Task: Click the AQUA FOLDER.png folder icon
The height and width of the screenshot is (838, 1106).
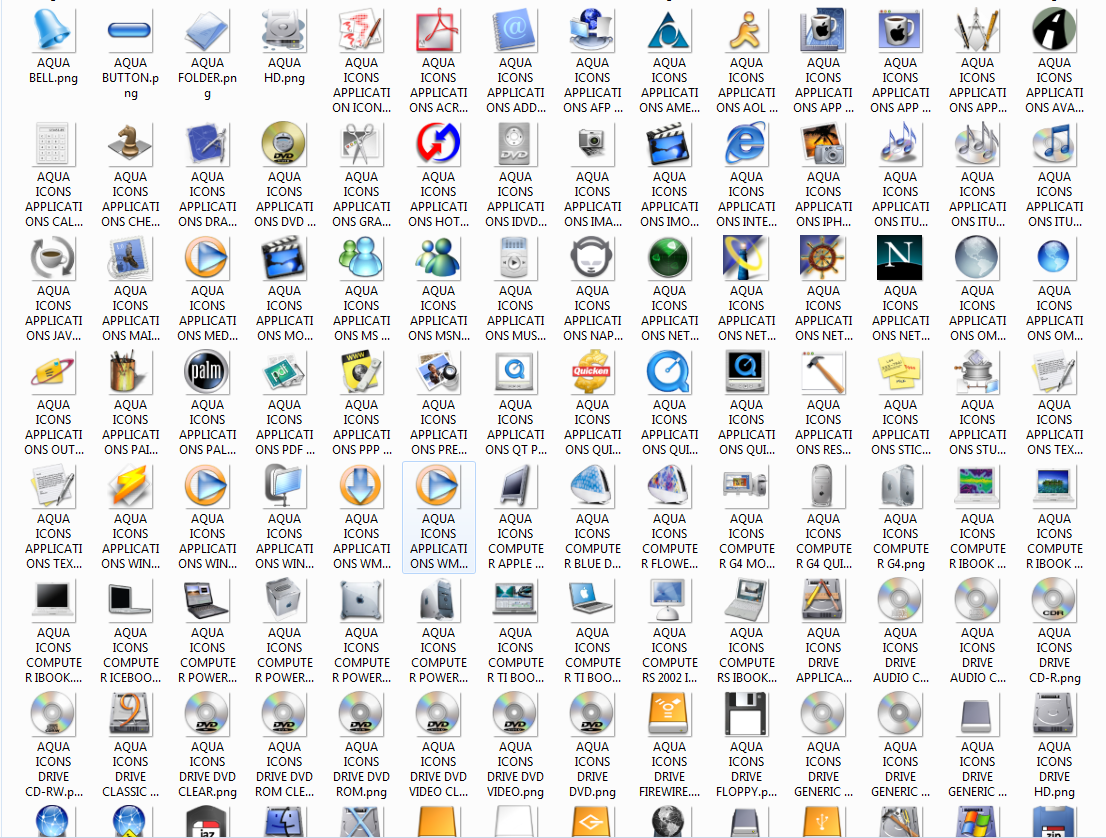Action: 207,30
